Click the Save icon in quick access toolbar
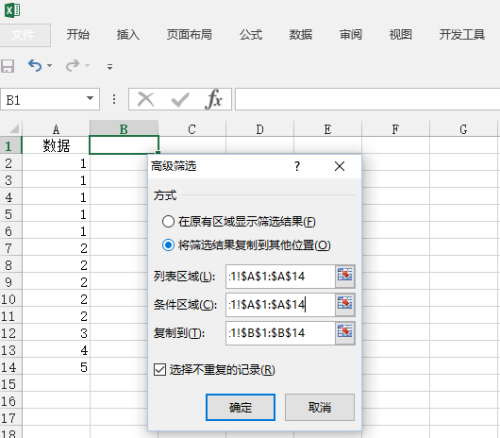The width and height of the screenshot is (500, 438). [x=8, y=66]
